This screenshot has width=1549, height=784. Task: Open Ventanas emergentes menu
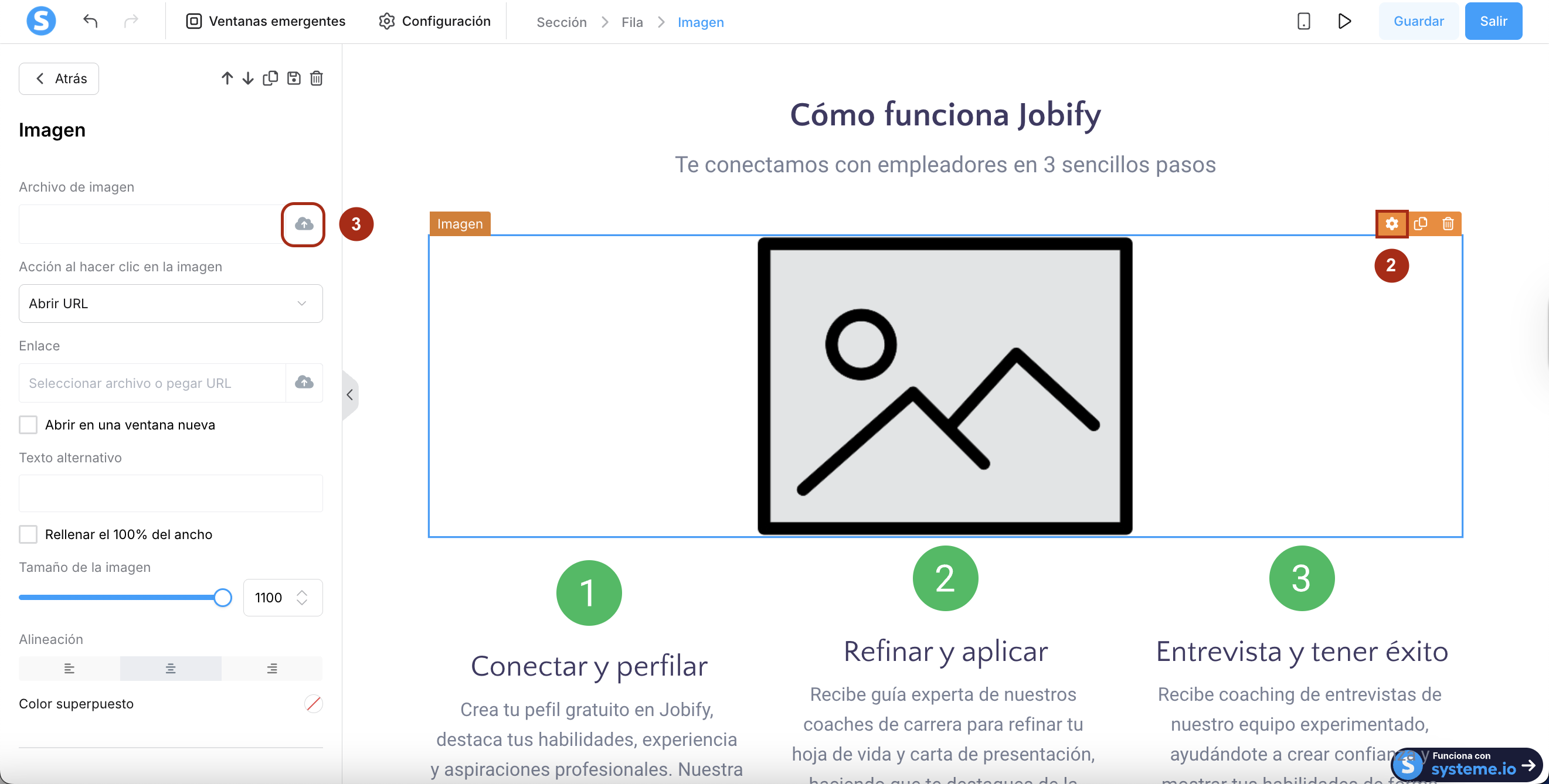(265, 22)
